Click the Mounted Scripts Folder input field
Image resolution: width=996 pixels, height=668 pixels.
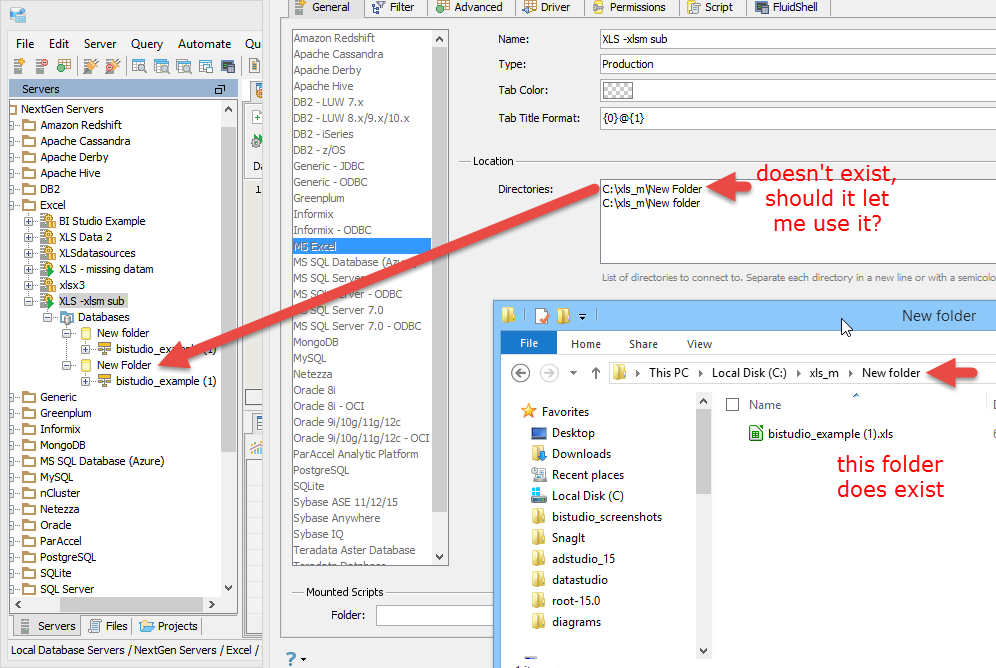[434, 615]
